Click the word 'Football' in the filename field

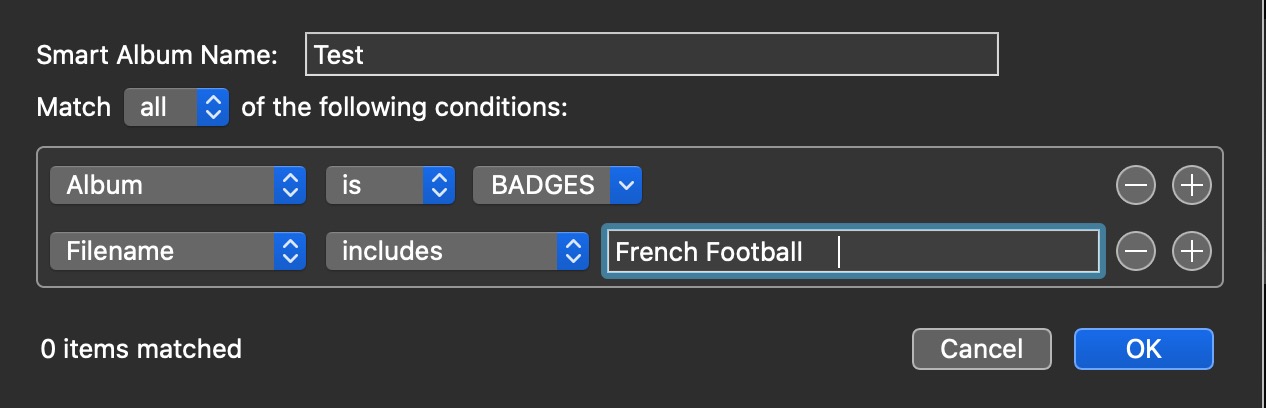(756, 251)
